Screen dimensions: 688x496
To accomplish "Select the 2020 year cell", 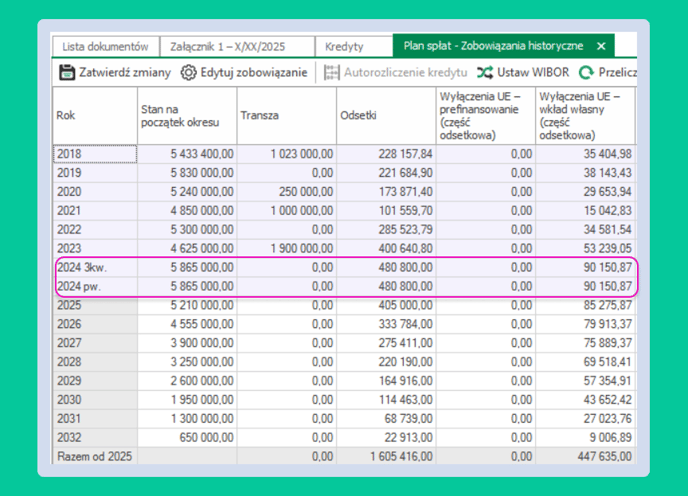I will pos(95,192).
